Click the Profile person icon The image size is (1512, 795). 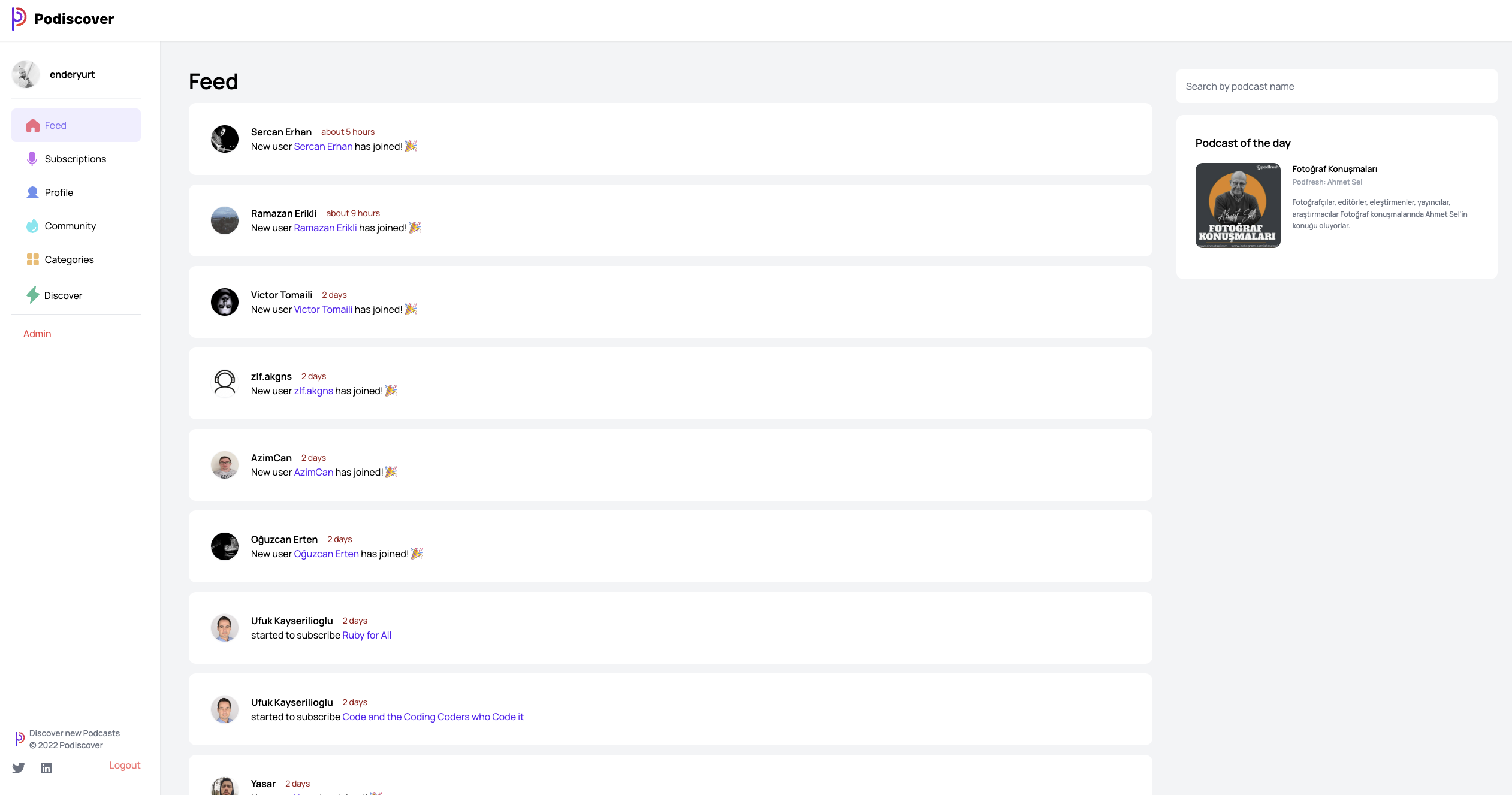pyautogui.click(x=32, y=192)
